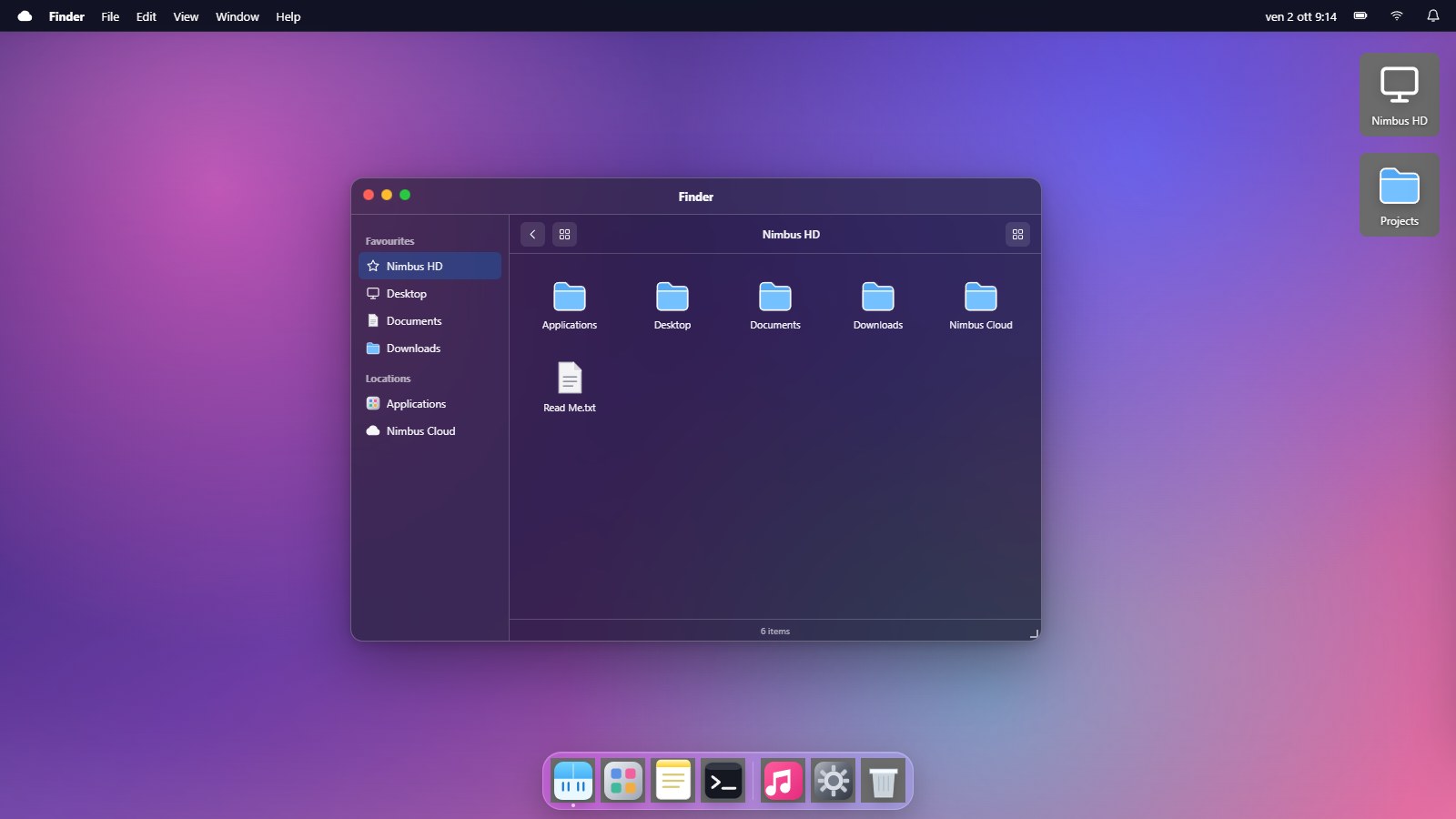Click the battery status icon
The image size is (1456, 819).
[x=1360, y=15]
